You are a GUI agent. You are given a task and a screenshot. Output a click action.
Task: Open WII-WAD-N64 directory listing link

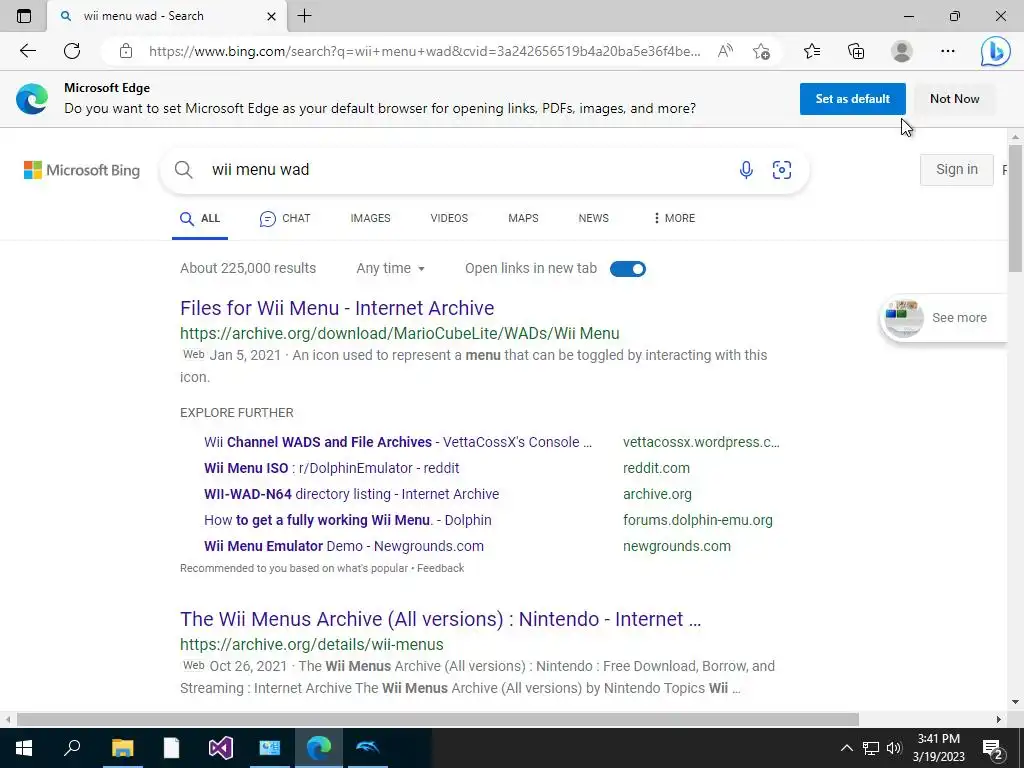pyautogui.click(x=351, y=494)
